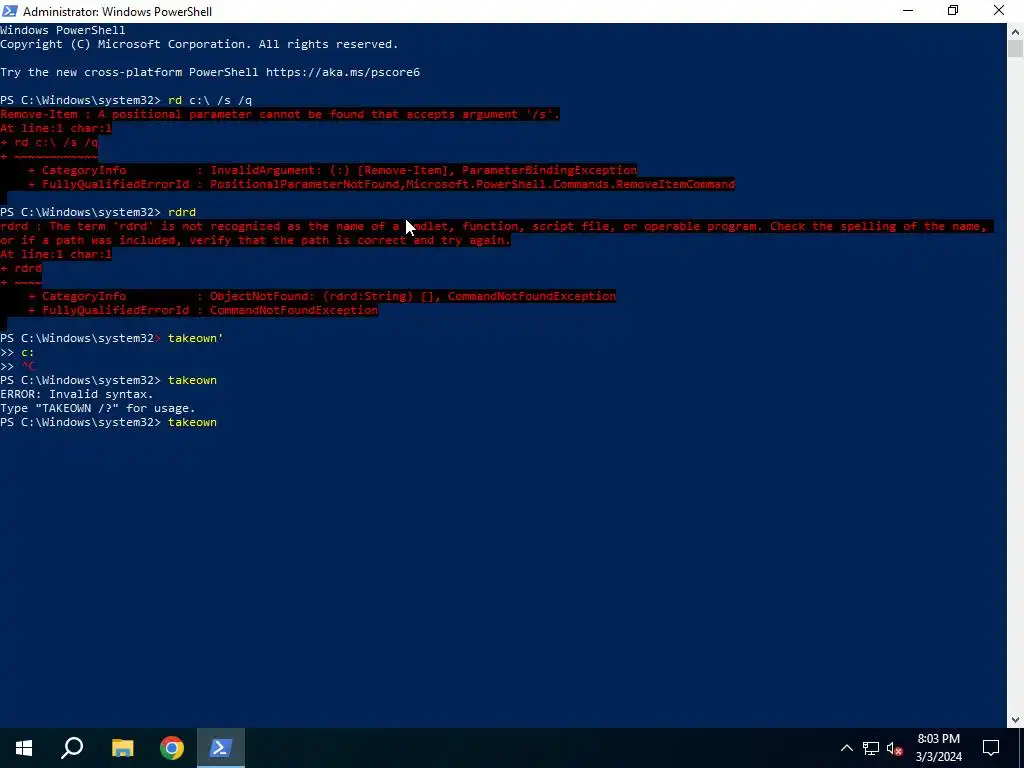Click the PowerShell icon in title bar
This screenshot has width=1024, height=768.
pos(10,11)
